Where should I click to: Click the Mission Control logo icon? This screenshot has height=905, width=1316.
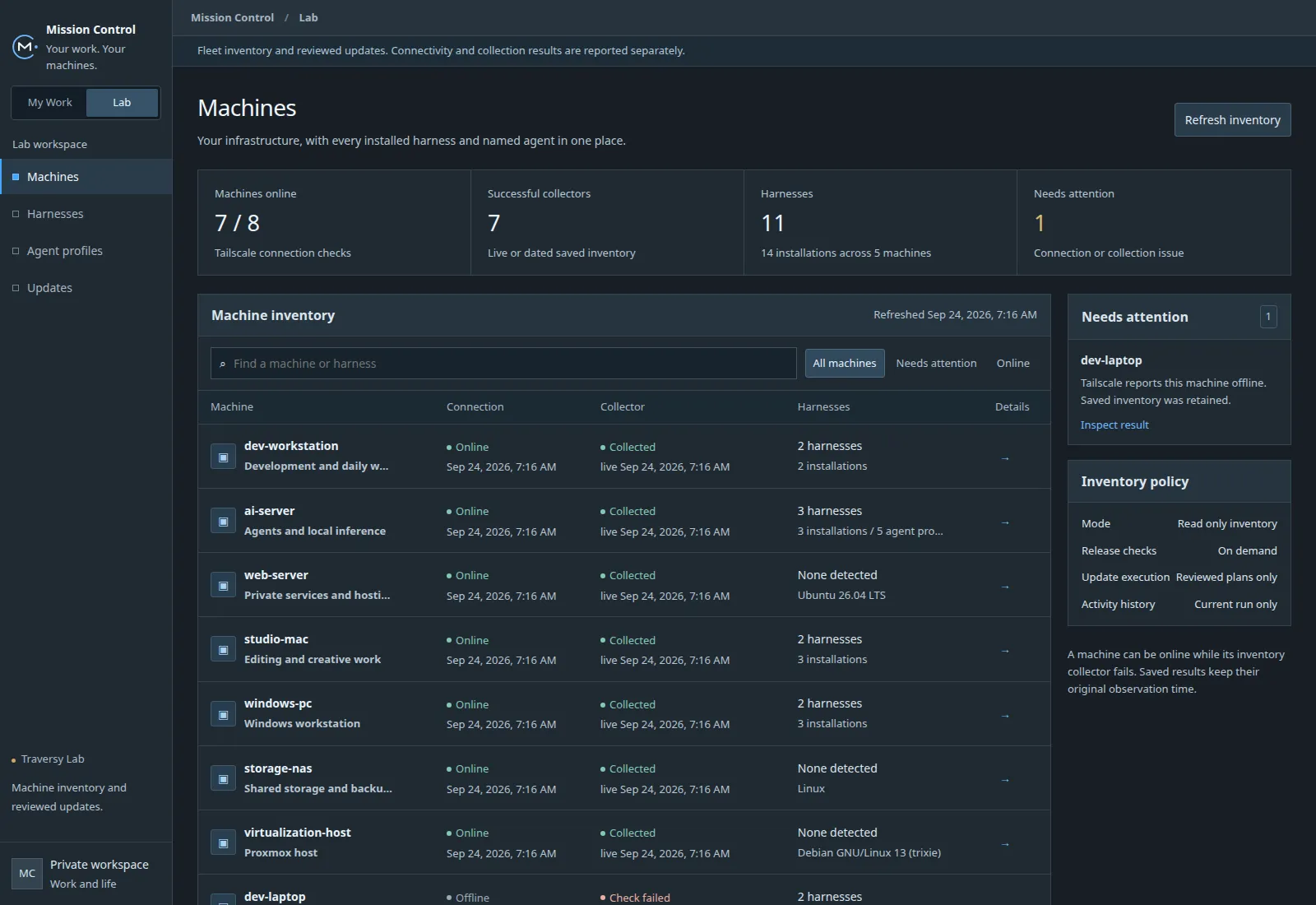(x=25, y=47)
